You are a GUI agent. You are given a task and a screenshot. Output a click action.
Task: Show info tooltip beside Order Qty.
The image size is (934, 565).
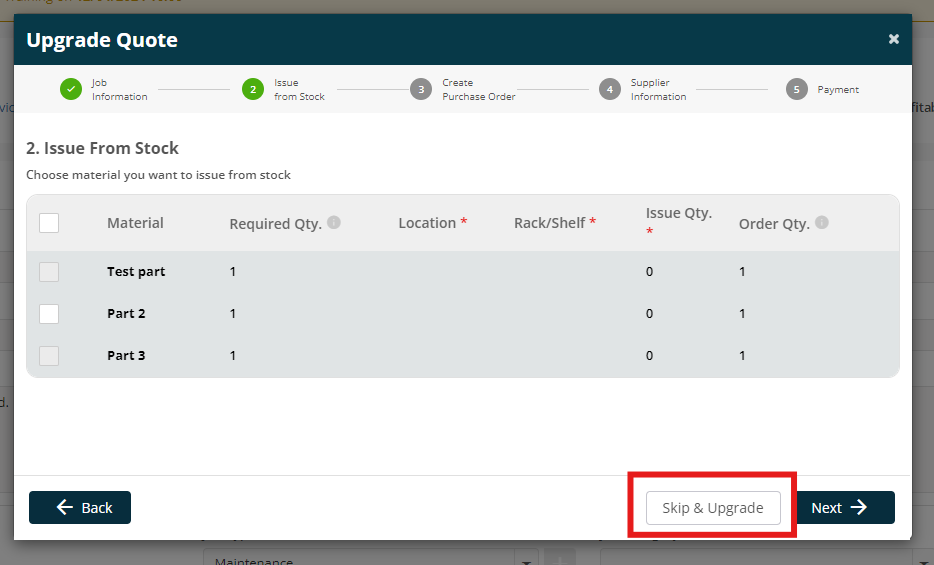tap(821, 222)
